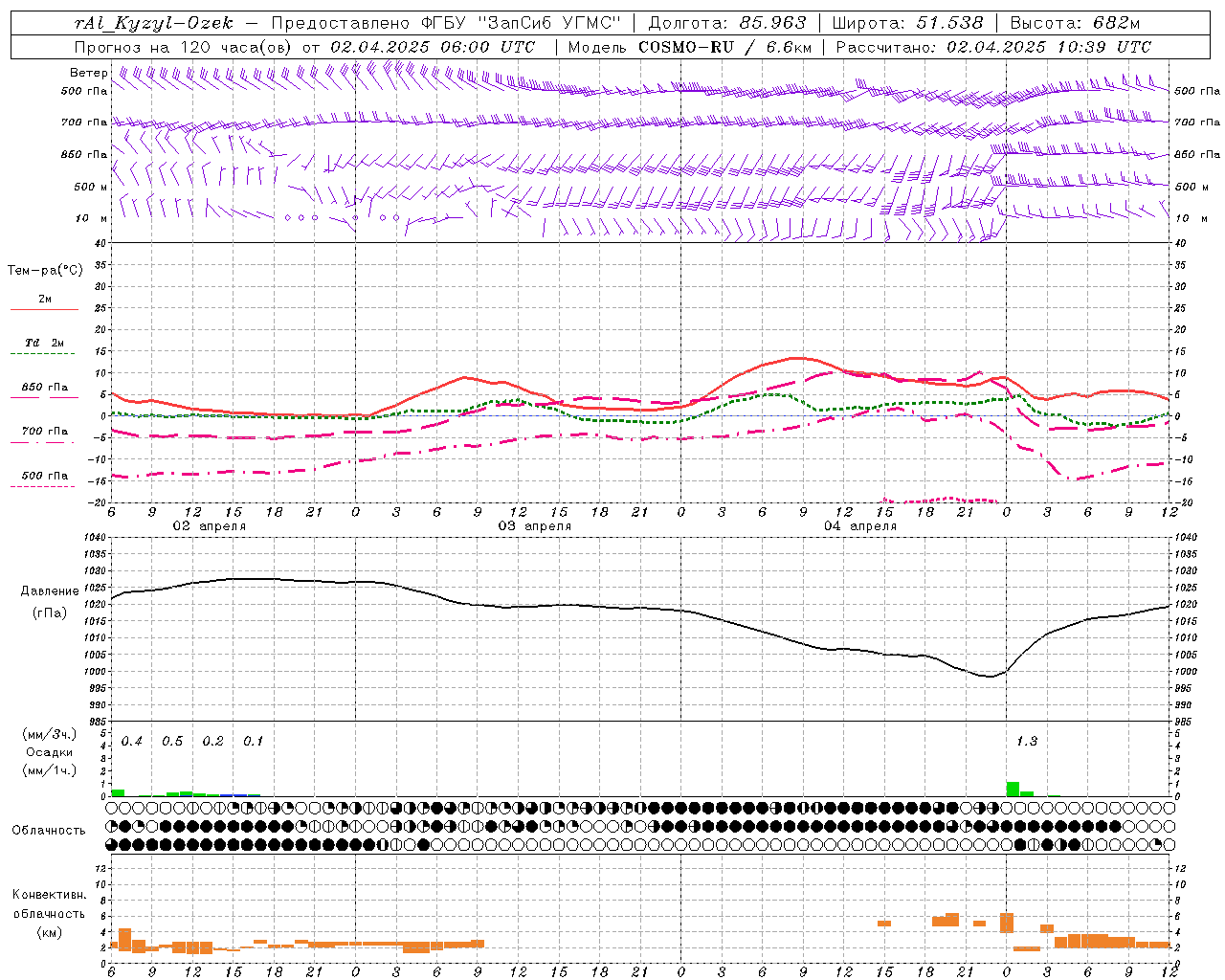
Task: Click the Давление pressure axis title
Action: click(50, 591)
